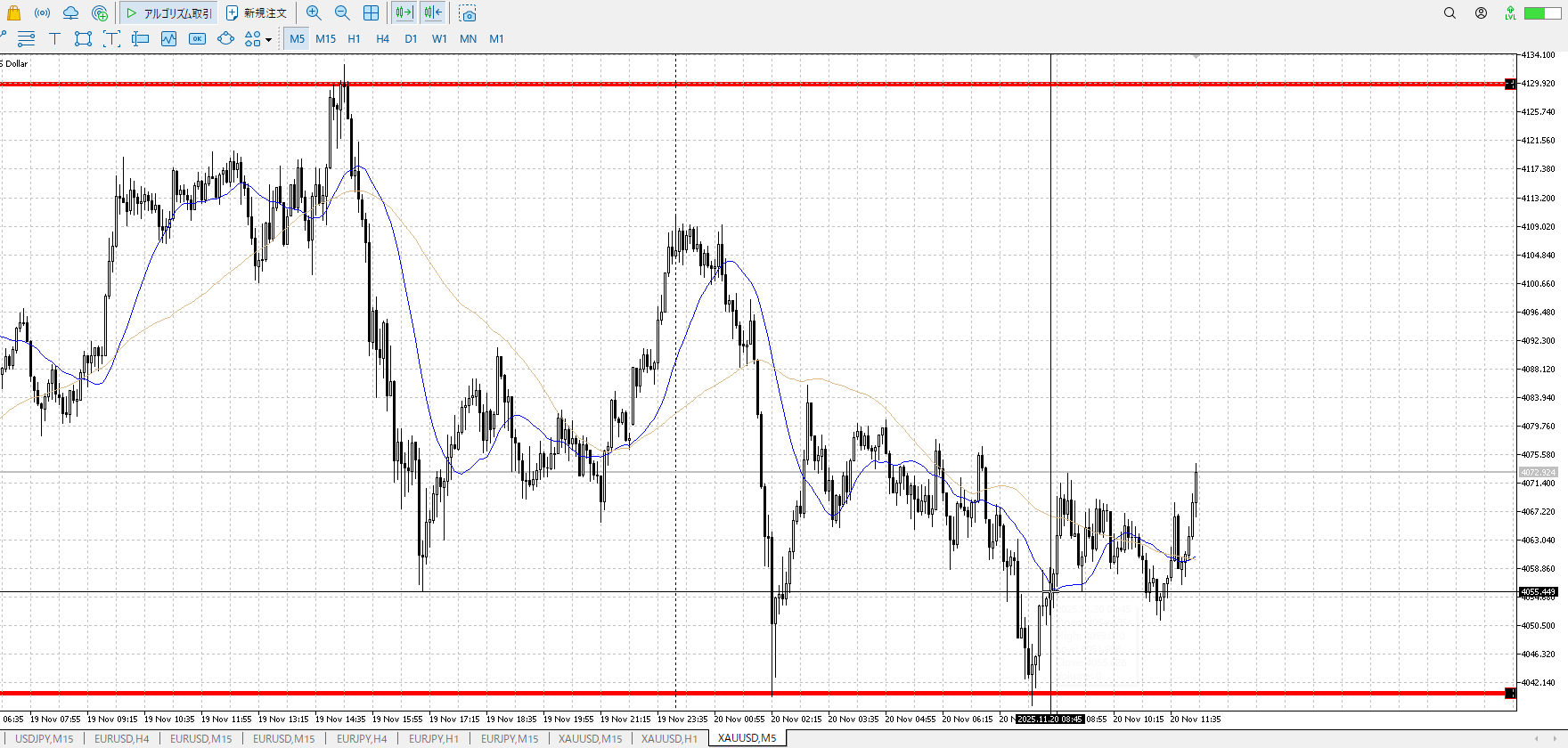Image resolution: width=1568 pixels, height=748 pixels.
Task: Click the search magnifier in top right
Action: tap(1450, 12)
